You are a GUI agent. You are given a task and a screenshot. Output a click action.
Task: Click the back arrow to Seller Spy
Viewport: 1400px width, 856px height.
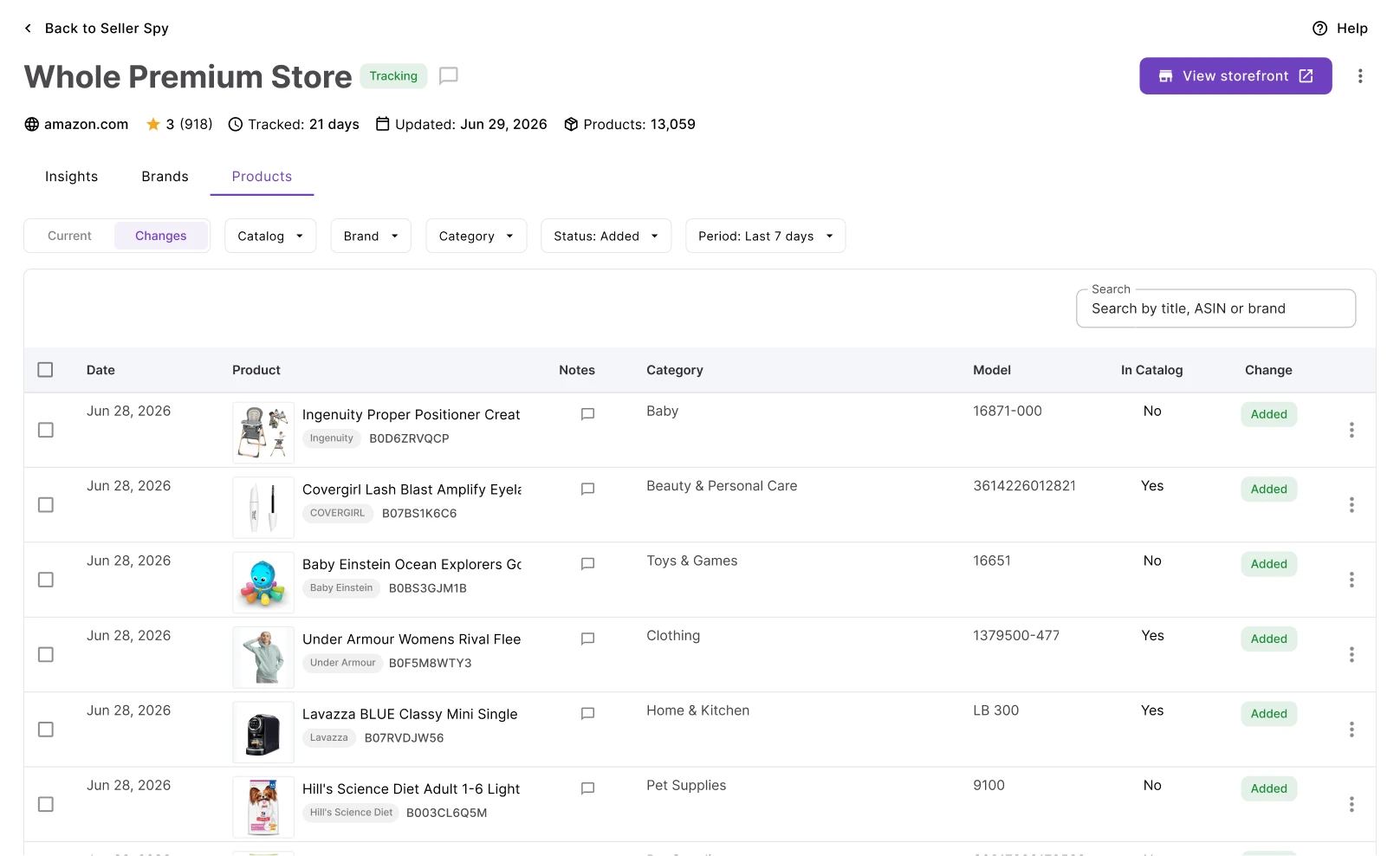(x=28, y=29)
